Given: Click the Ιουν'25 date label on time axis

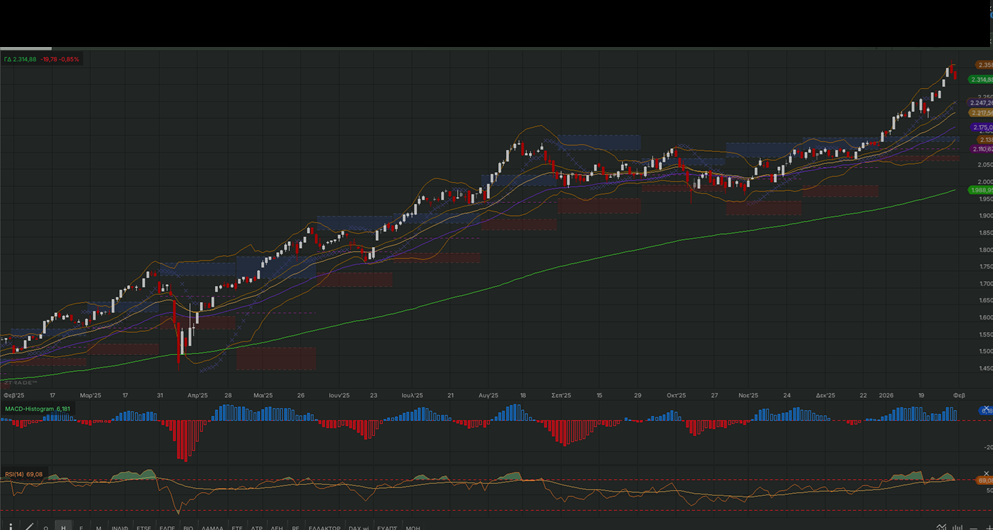Looking at the screenshot, I should point(339,395).
